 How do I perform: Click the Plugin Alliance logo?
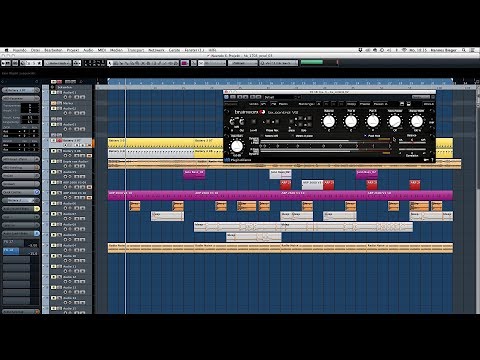(x=238, y=160)
